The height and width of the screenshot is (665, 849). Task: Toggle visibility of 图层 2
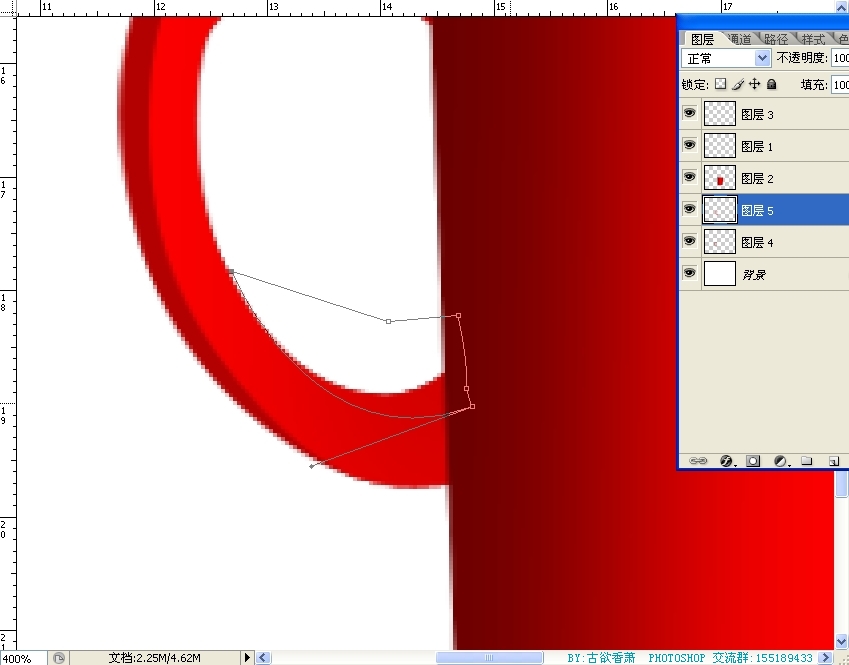click(689, 178)
